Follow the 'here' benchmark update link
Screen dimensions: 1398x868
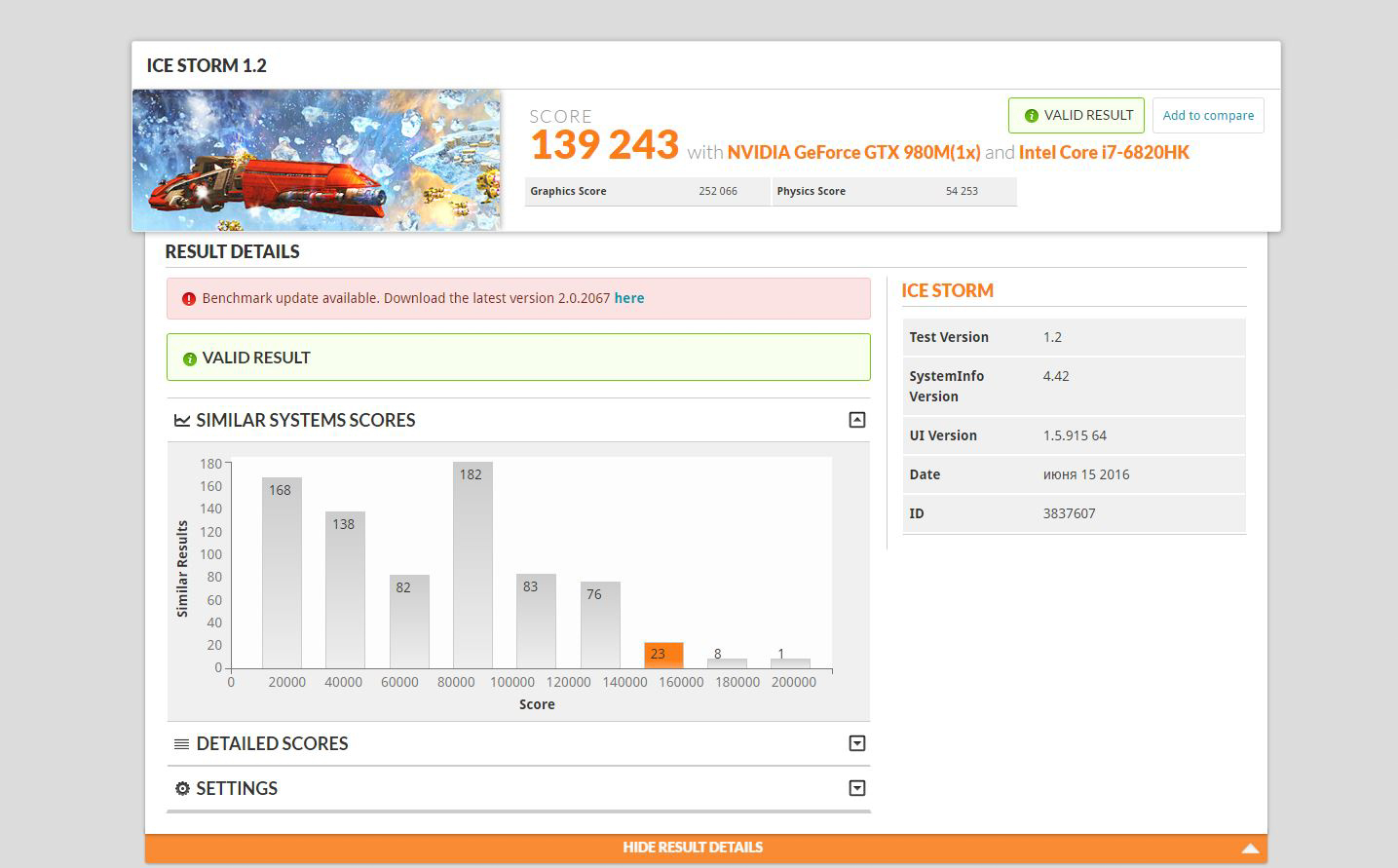pyautogui.click(x=629, y=298)
